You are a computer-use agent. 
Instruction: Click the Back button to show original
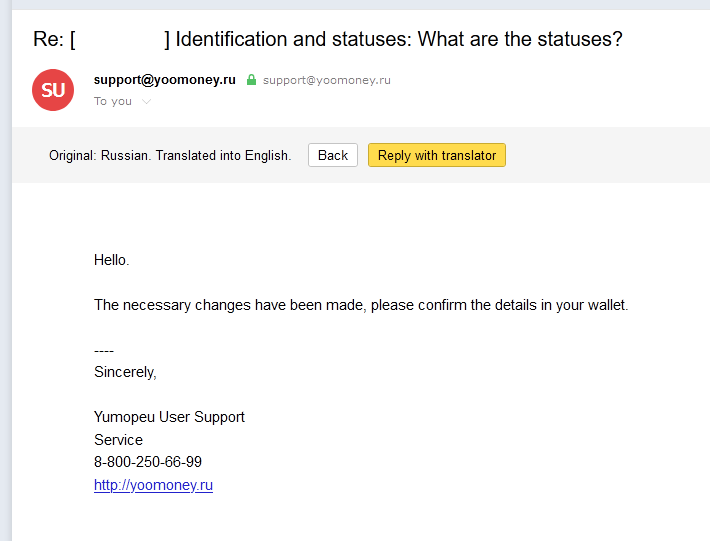point(333,155)
